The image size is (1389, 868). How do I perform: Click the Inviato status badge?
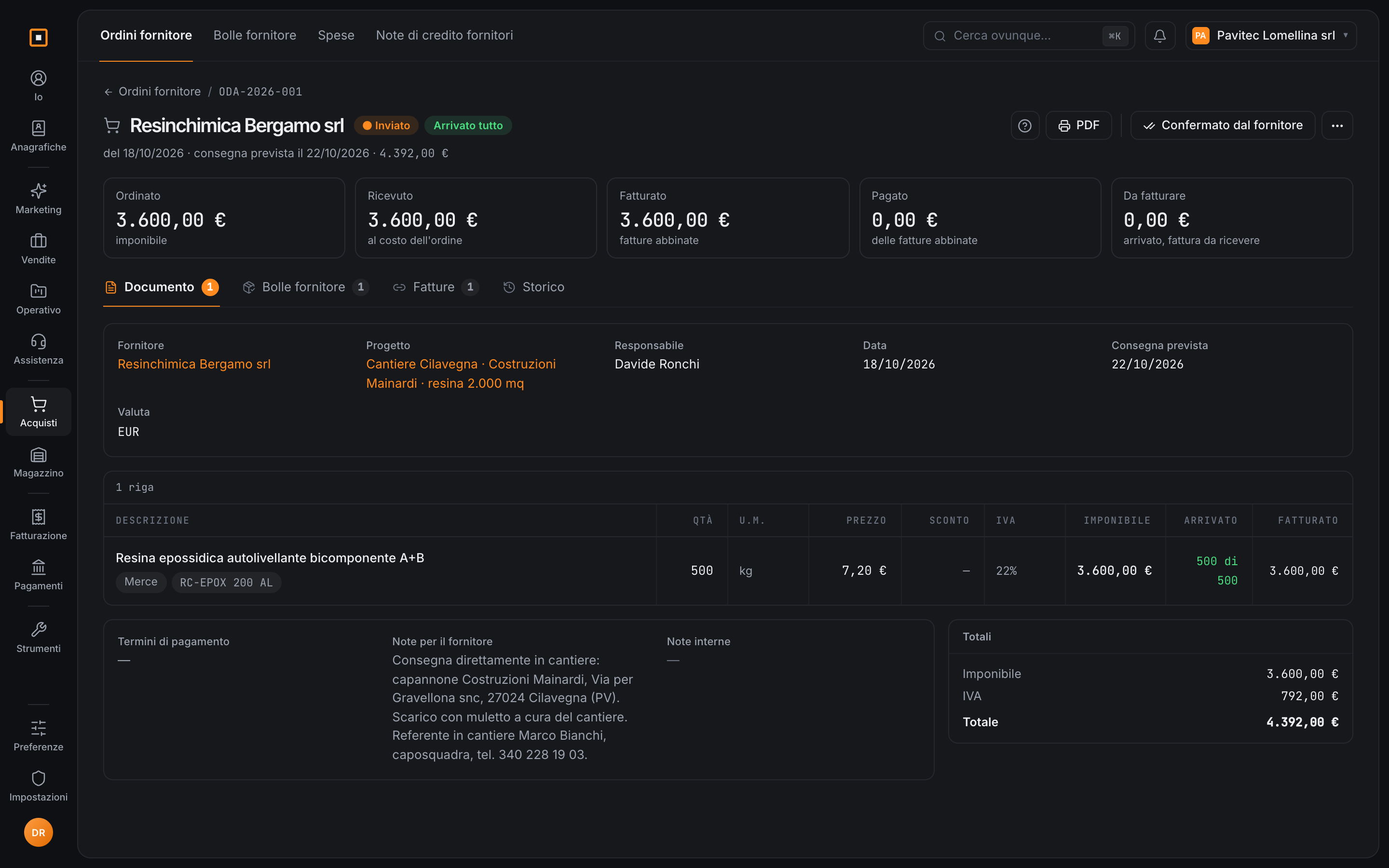click(386, 125)
